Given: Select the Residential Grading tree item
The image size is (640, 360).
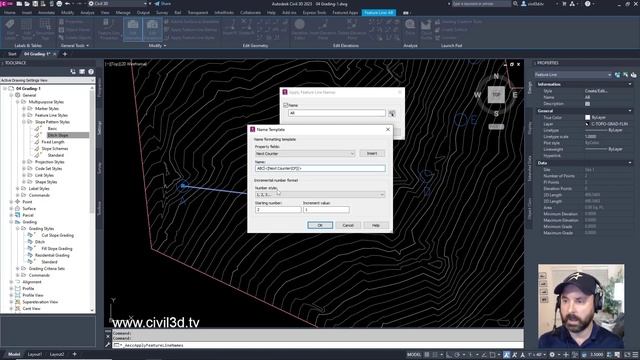Looking at the screenshot, I should pyautogui.click(x=52, y=255).
